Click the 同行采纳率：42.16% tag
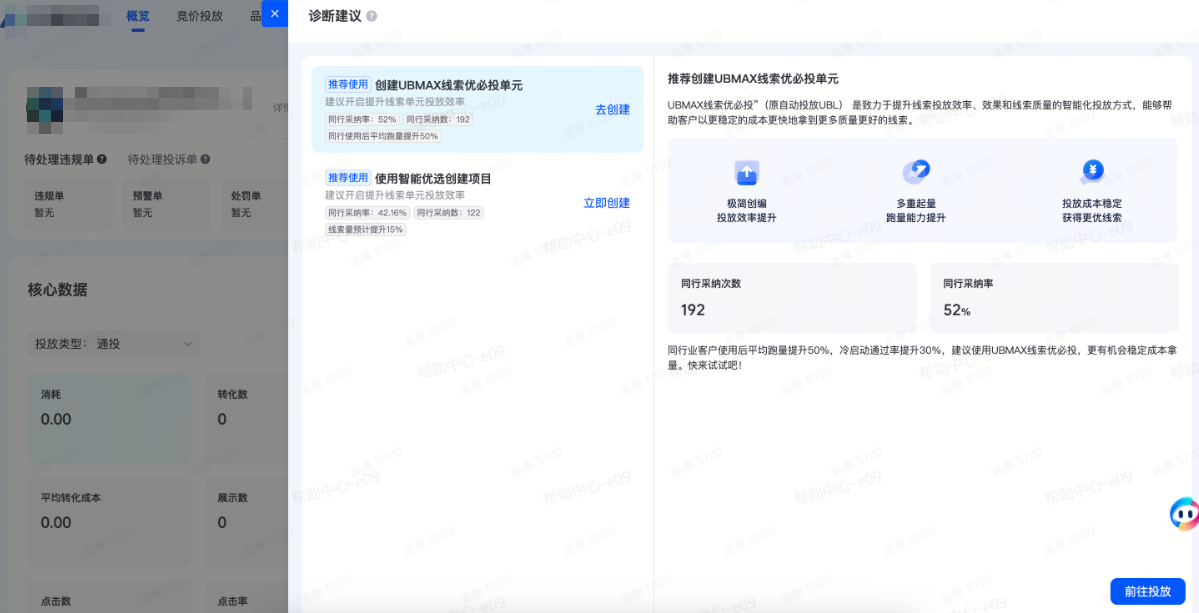 [368, 213]
